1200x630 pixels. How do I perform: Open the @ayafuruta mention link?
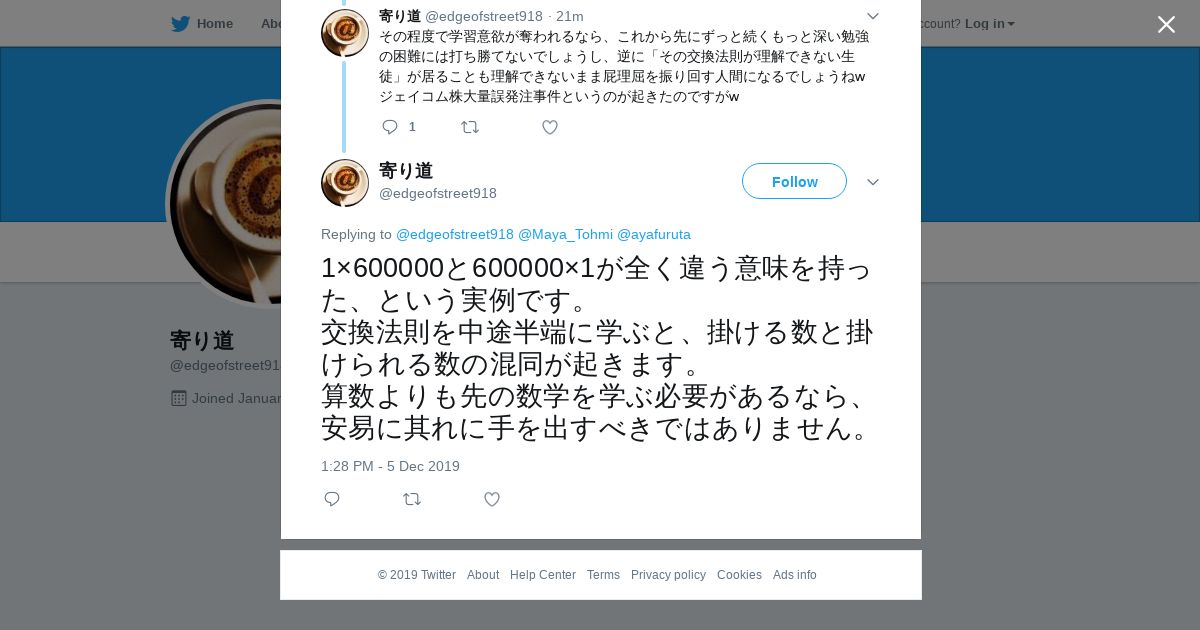[x=654, y=234]
